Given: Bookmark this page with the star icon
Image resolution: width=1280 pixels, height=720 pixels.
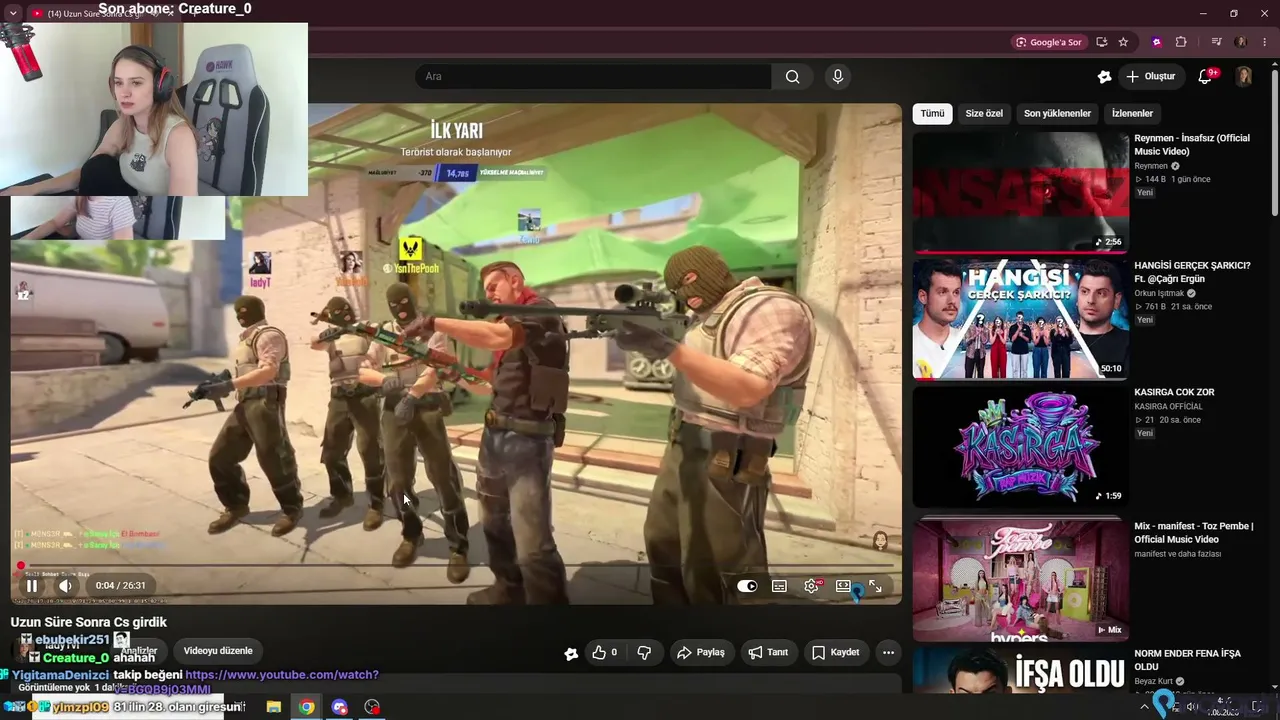Looking at the screenshot, I should 1123,42.
